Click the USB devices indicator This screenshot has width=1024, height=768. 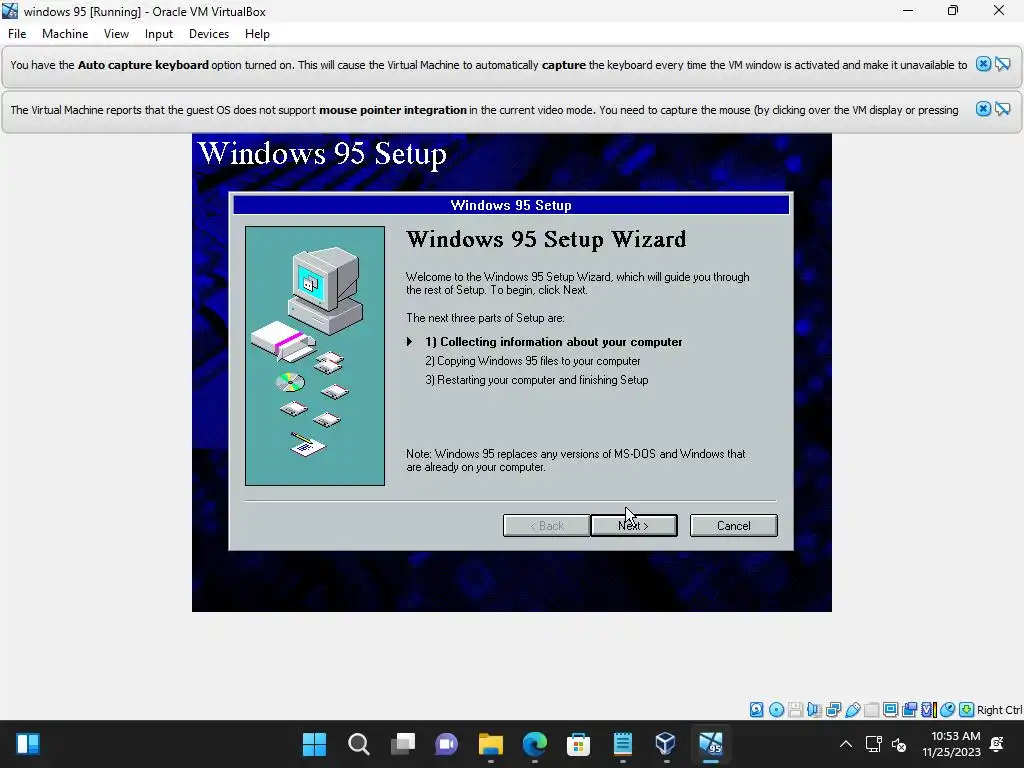852,710
